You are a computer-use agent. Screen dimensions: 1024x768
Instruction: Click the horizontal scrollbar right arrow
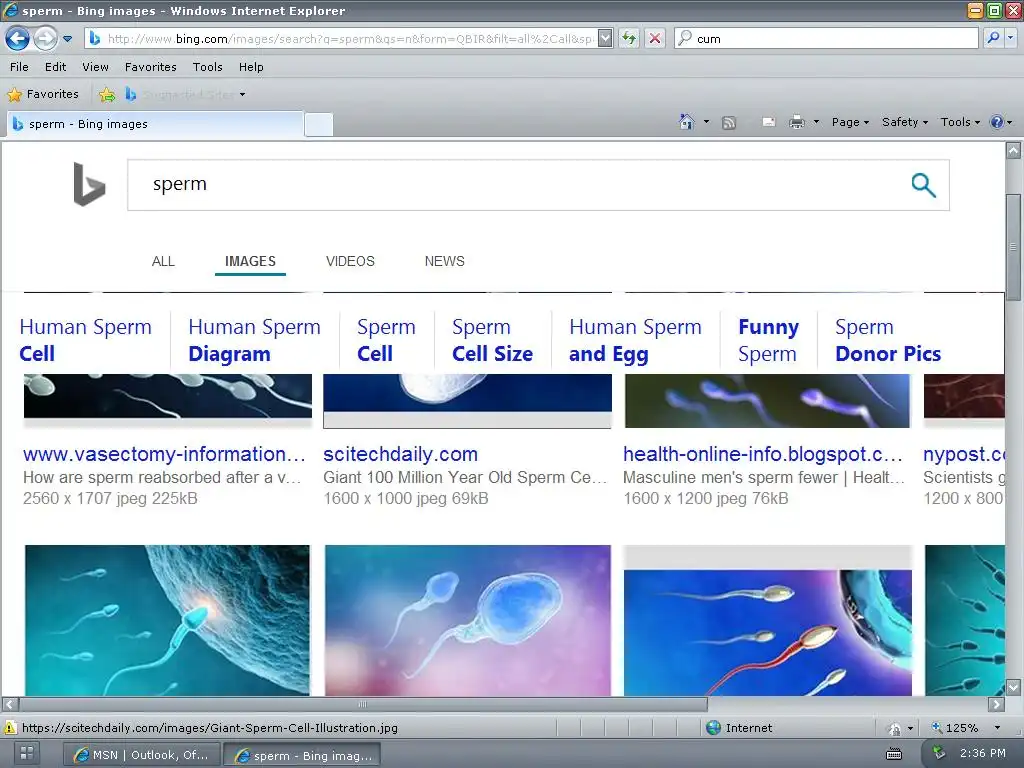click(x=997, y=705)
